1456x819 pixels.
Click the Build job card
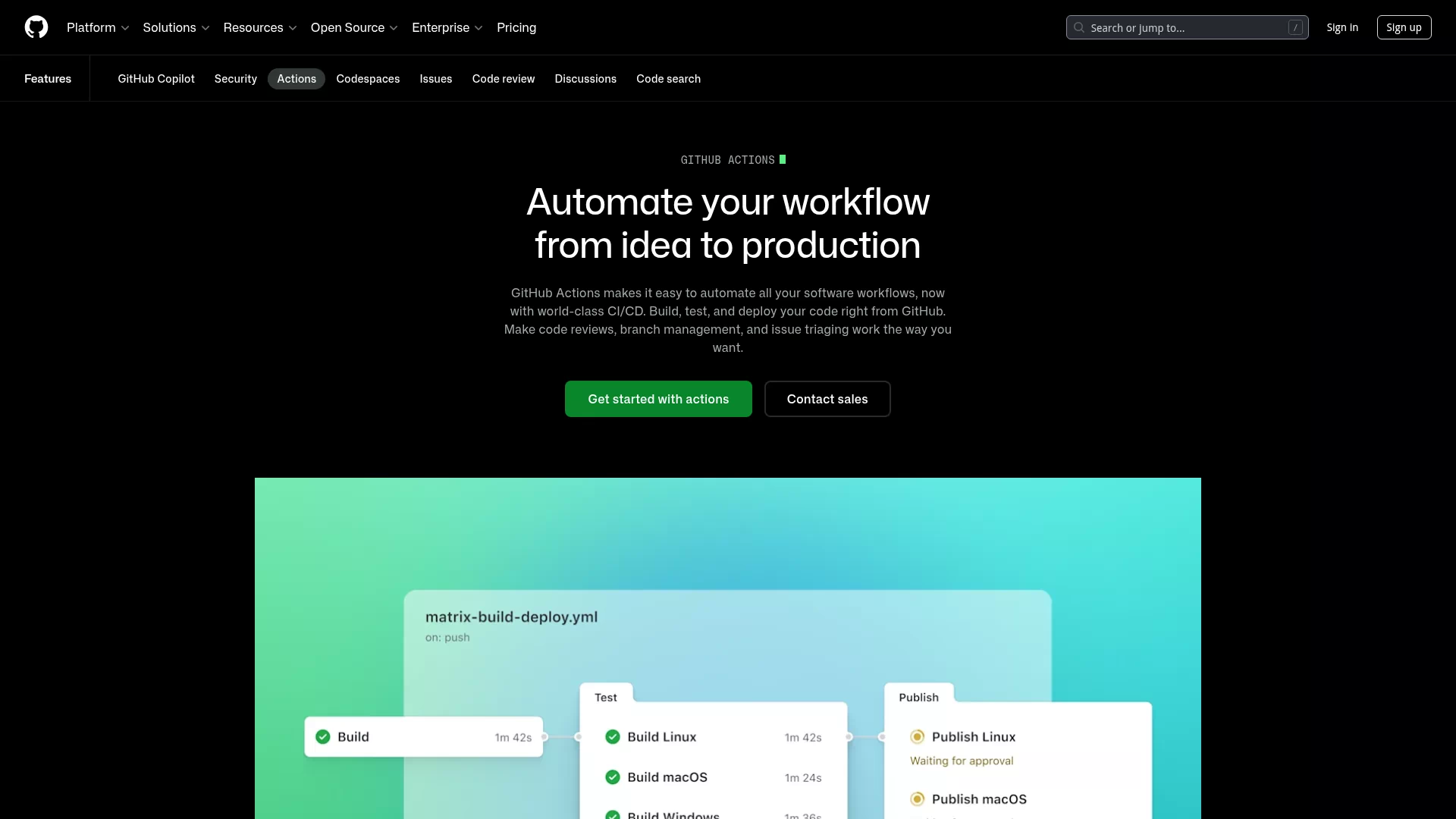[x=424, y=736]
